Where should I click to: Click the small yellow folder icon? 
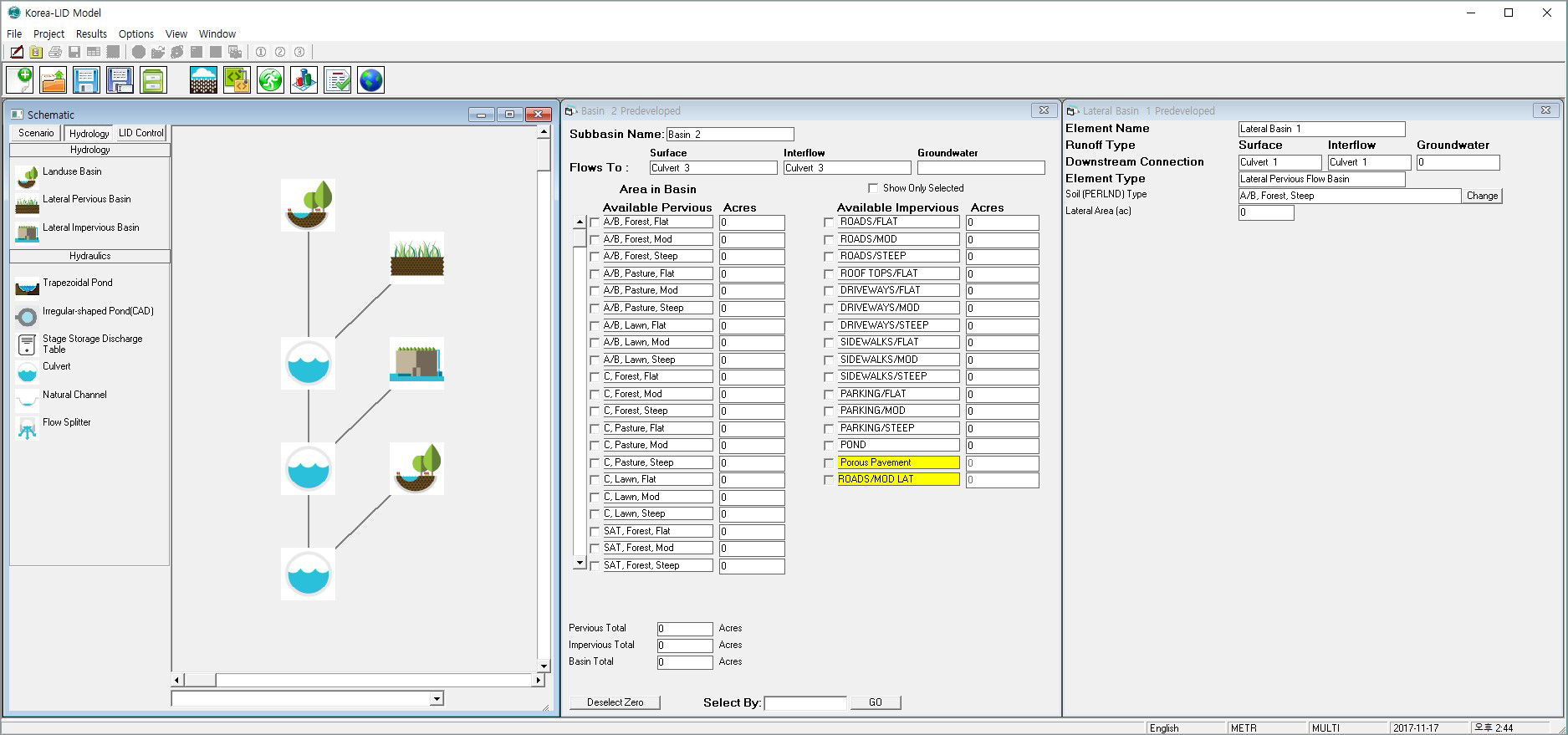pos(36,52)
